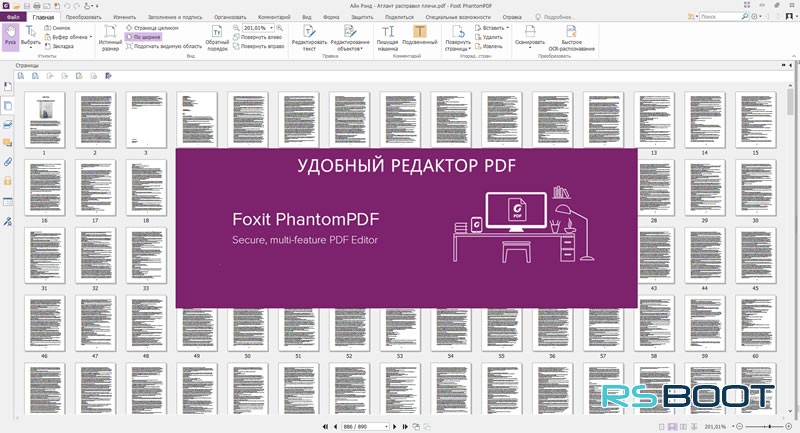Open the Комментарий tab
The image size is (800, 433).
(x=274, y=17)
